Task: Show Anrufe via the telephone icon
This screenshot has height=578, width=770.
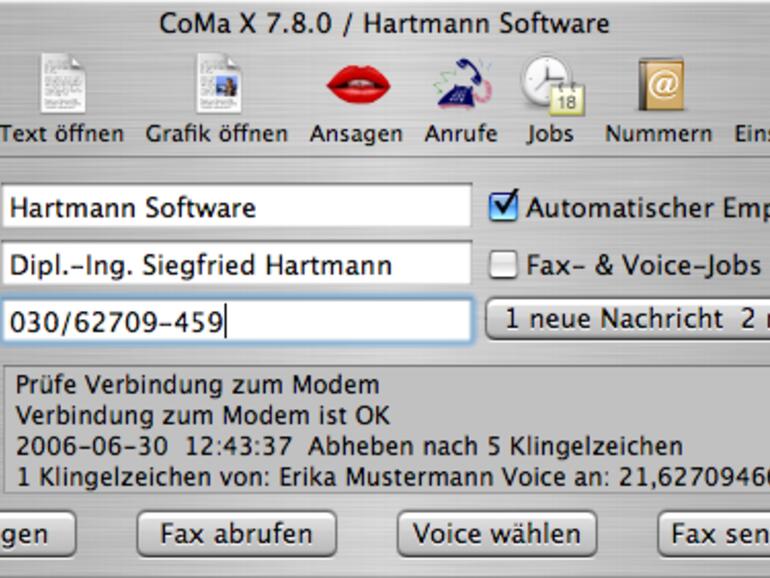Action: click(463, 83)
